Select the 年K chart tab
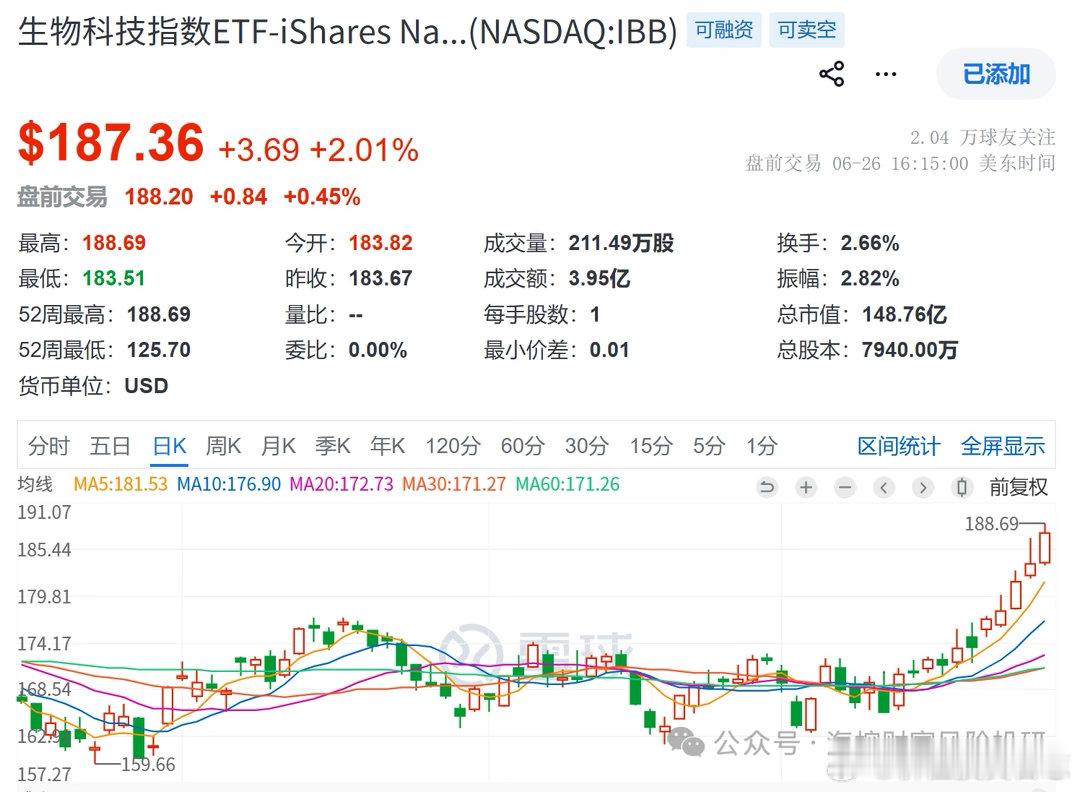 tap(387, 446)
